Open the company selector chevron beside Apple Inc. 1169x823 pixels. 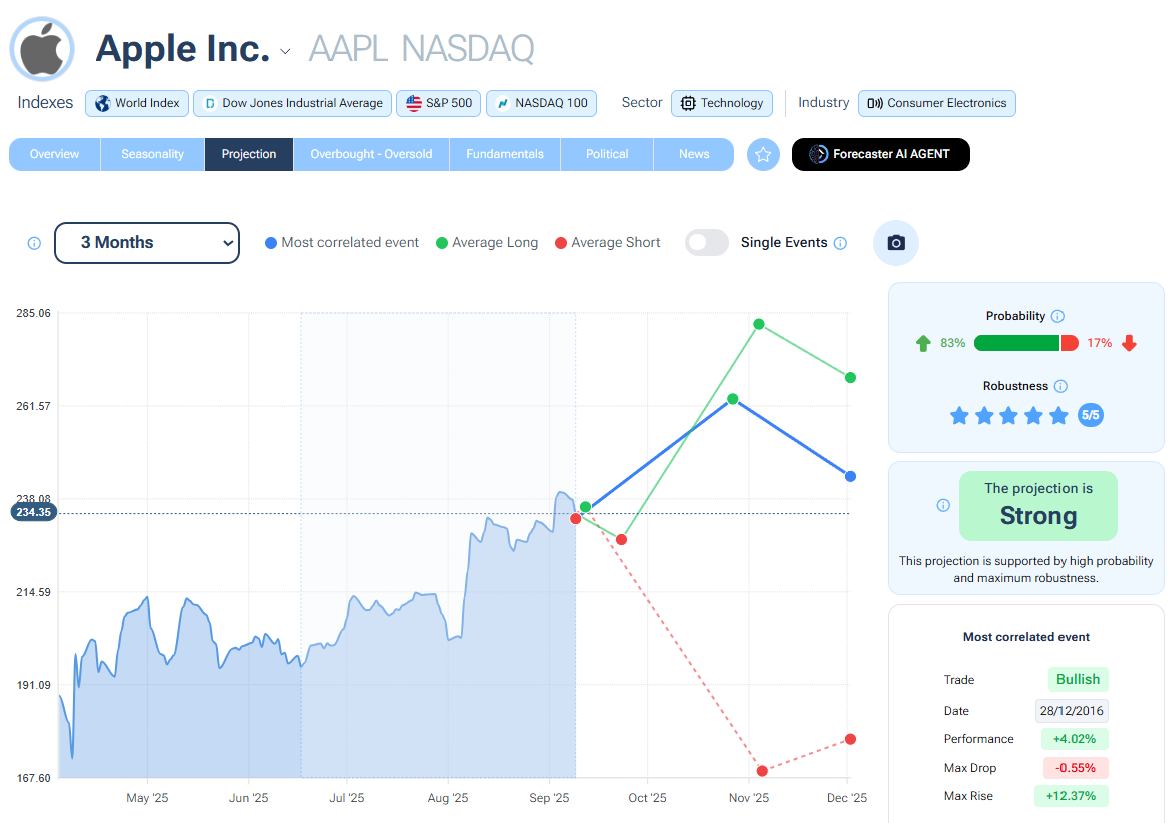point(285,51)
